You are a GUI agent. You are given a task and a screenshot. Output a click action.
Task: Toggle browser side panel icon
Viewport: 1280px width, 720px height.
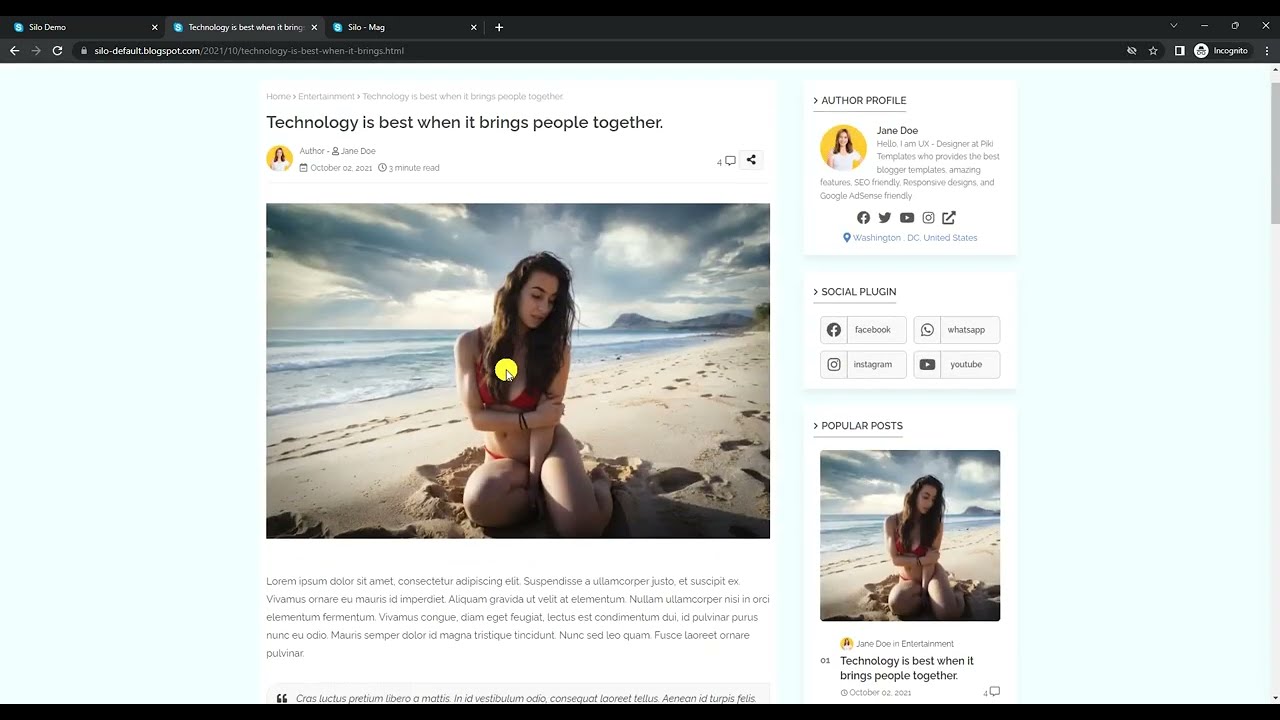point(1179,51)
